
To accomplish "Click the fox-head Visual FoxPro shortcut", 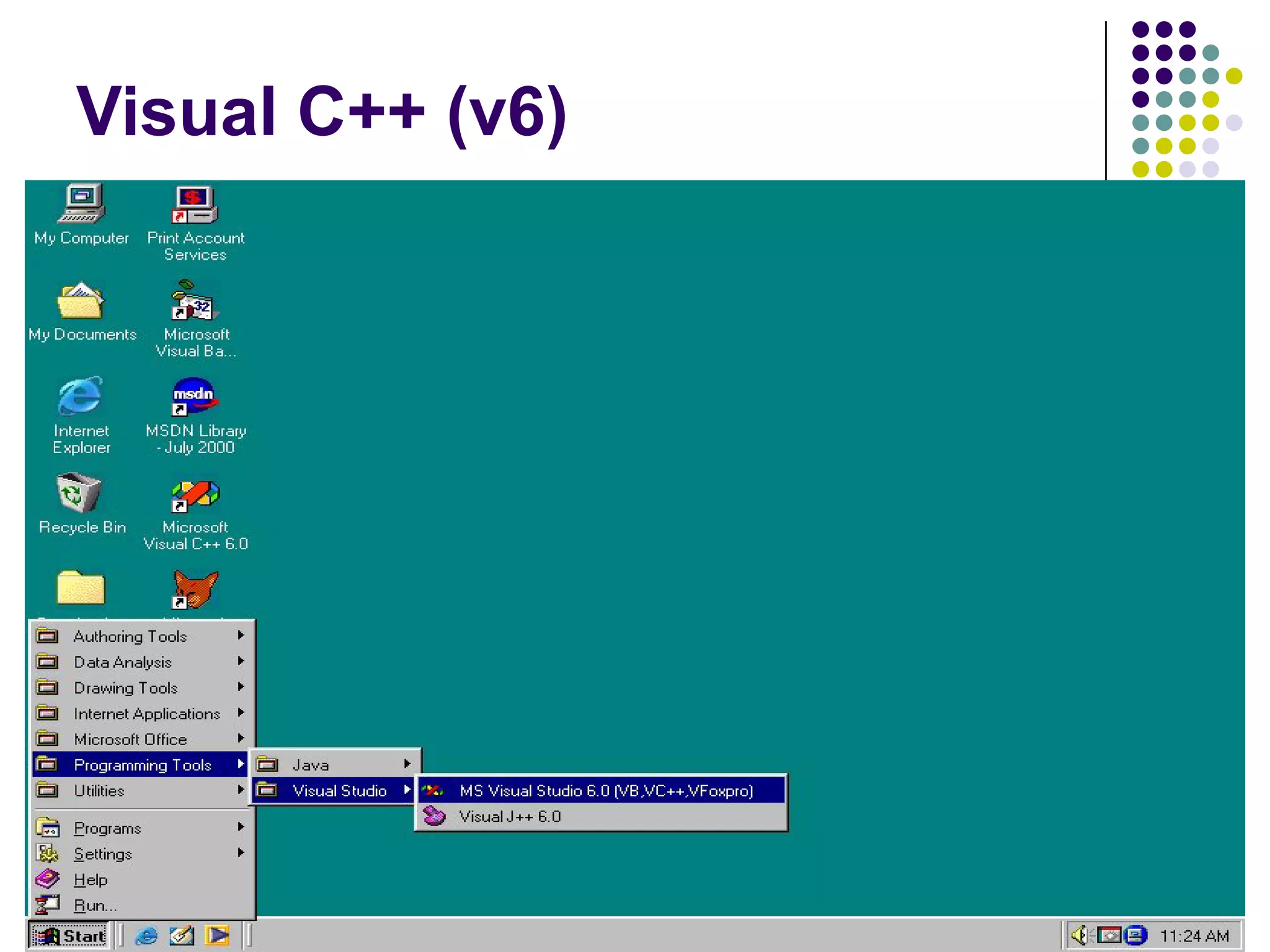I will tap(195, 589).
